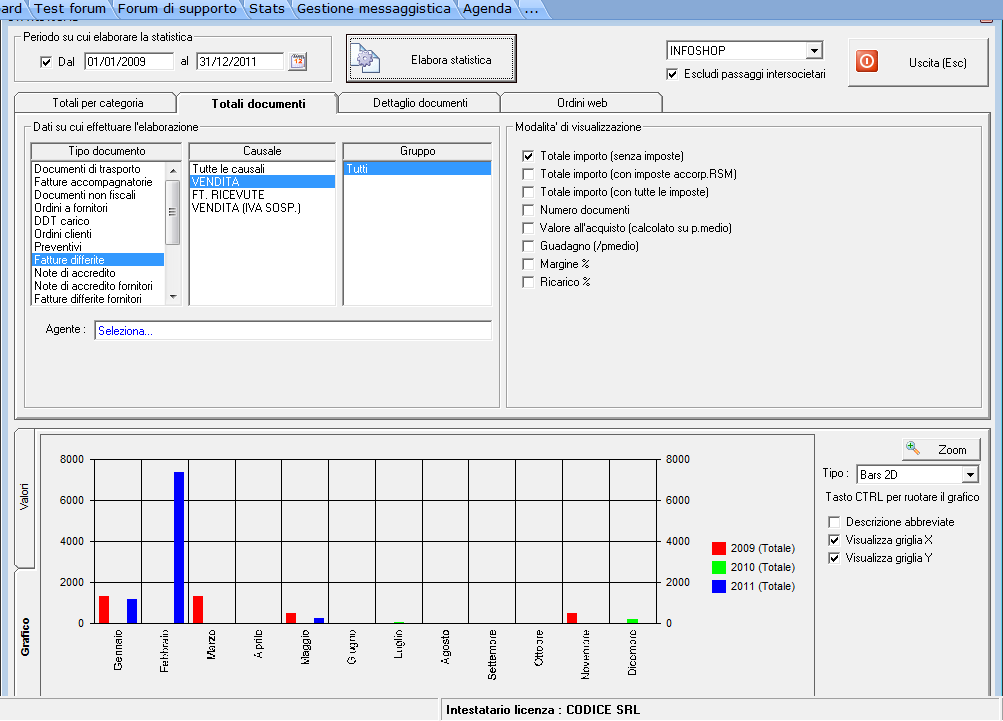Check Valore all'acquisto (calcolato su p.medio)
Image resolution: width=1003 pixels, height=721 pixels.
[528, 228]
